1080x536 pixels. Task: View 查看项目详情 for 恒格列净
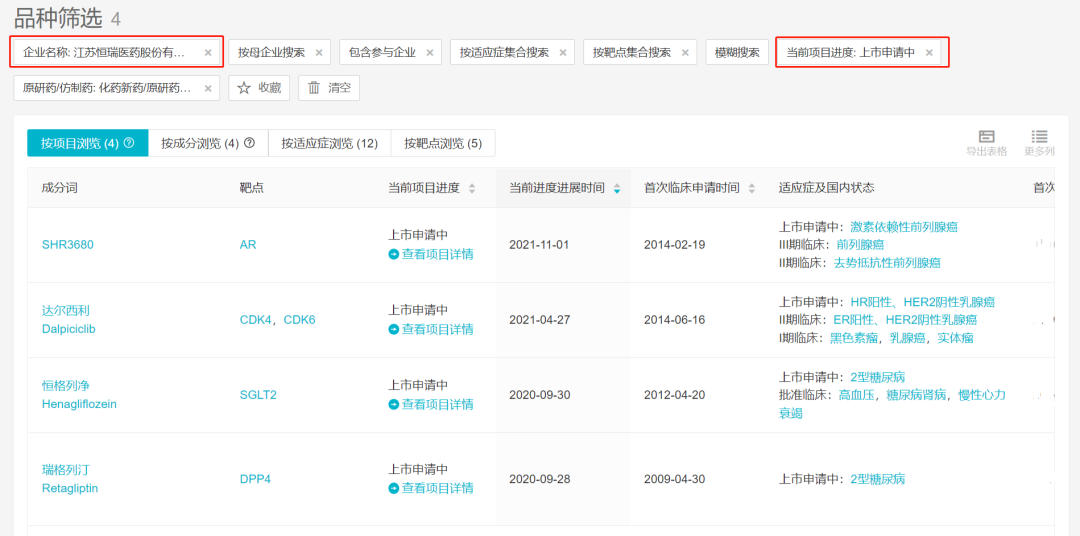(431, 404)
